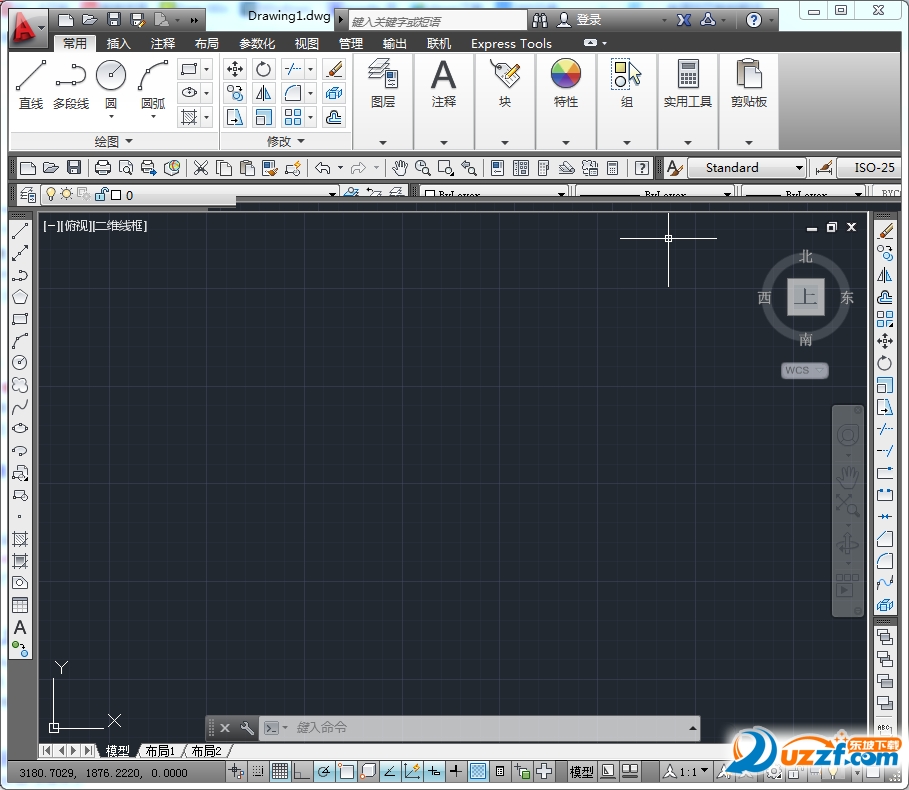909x790 pixels.
Task: Toggle grid display in status bar
Action: click(280, 771)
